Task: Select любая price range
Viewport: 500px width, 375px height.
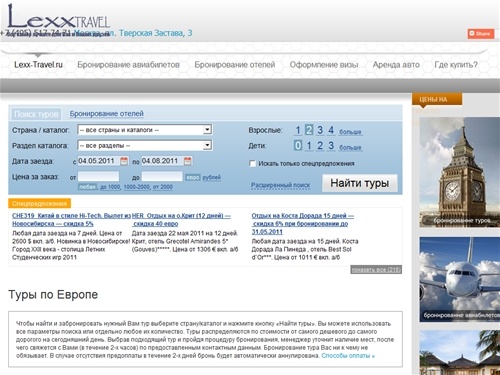Action: tap(87, 187)
